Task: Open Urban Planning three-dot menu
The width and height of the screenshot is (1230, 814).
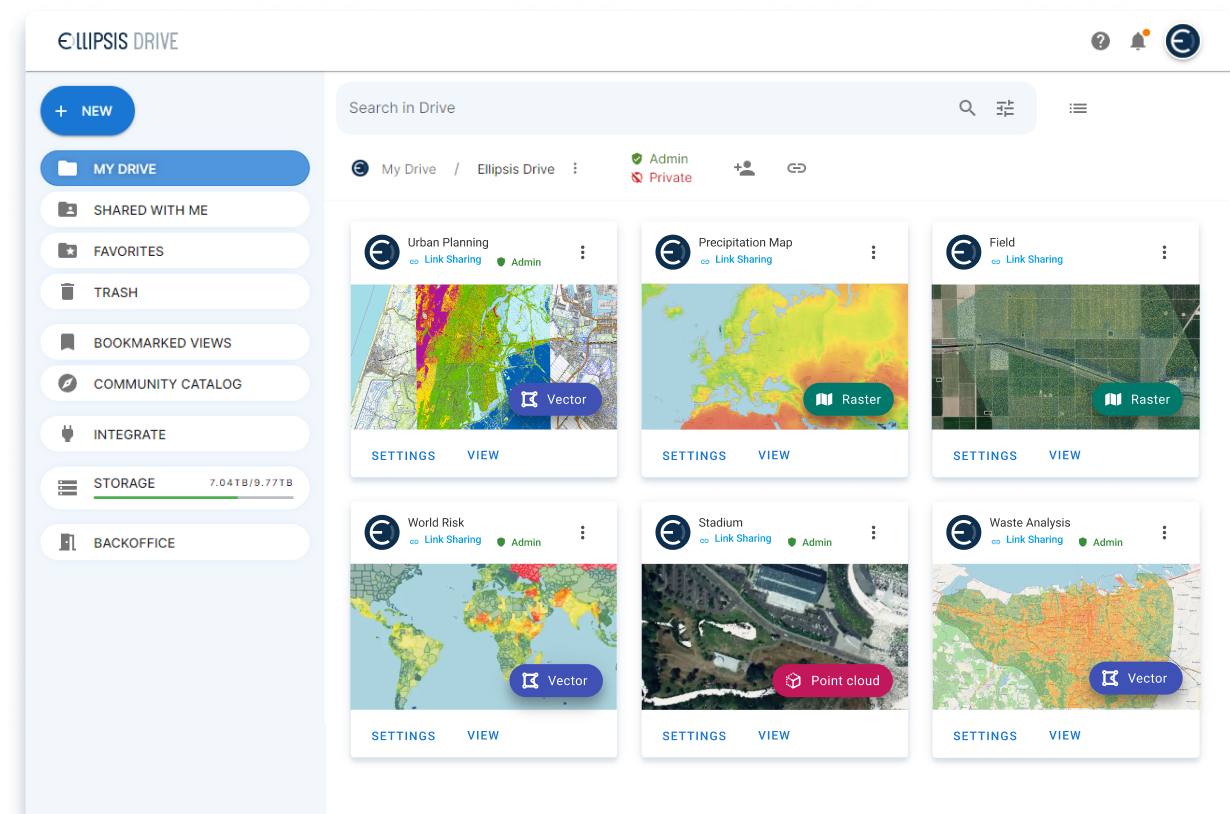Action: point(583,252)
